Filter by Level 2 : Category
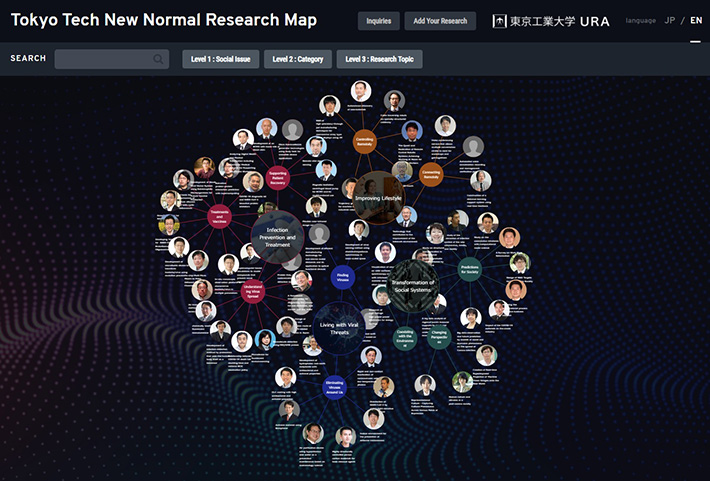Screen dimensions: 710x481 click(x=298, y=59)
